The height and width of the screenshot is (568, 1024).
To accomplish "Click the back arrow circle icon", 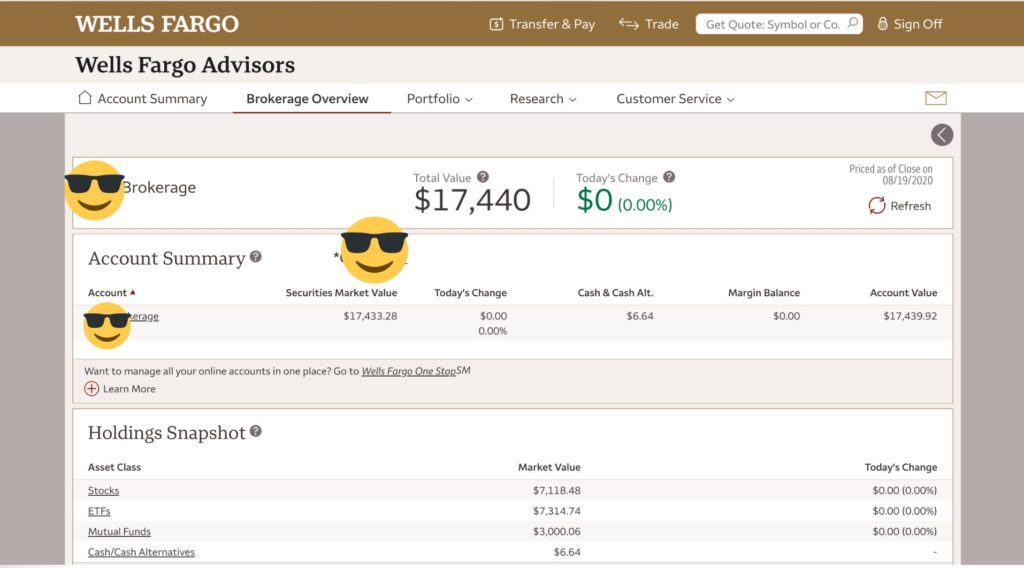I will coord(941,135).
